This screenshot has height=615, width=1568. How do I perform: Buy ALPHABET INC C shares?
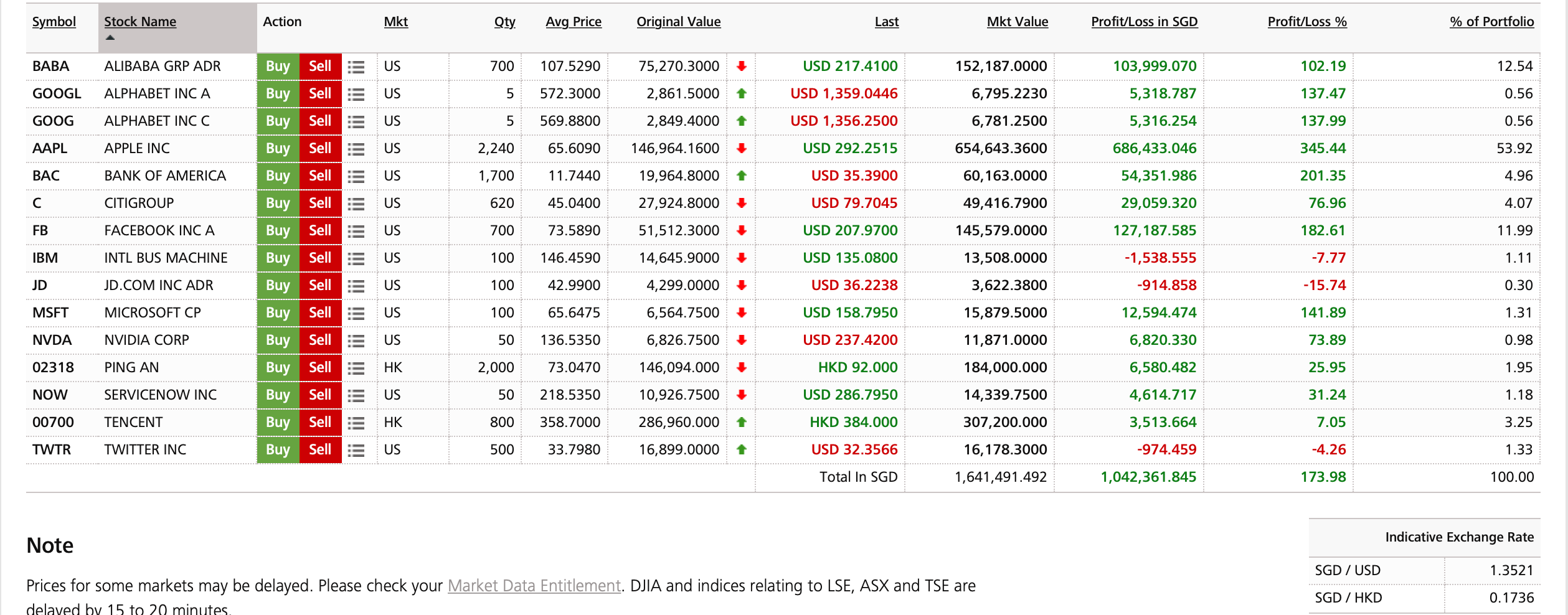click(278, 121)
